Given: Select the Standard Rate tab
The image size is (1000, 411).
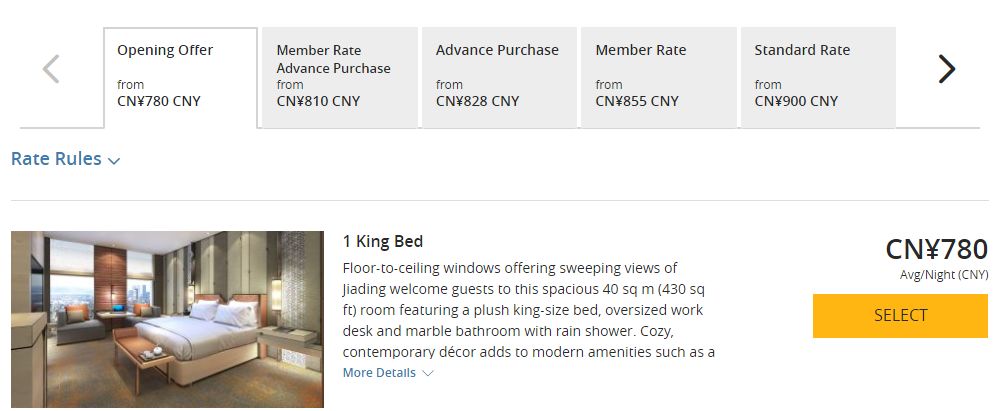Looking at the screenshot, I should 817,77.
